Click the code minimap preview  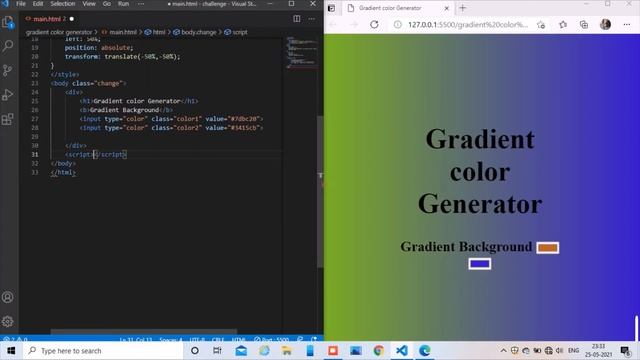(x=302, y=53)
